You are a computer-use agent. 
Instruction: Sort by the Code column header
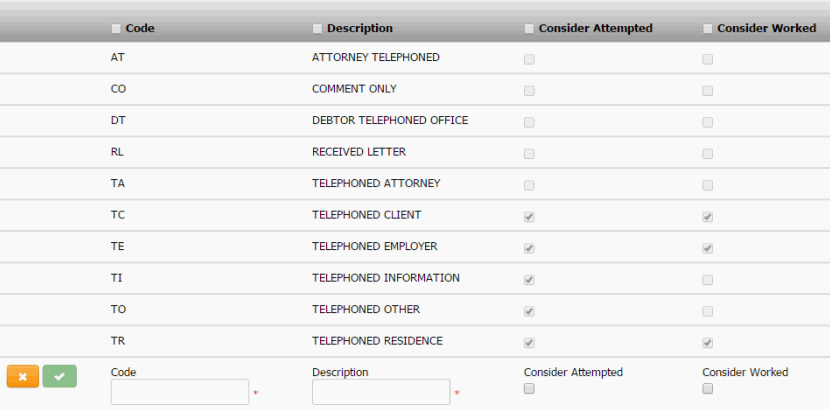pyautogui.click(x=140, y=29)
